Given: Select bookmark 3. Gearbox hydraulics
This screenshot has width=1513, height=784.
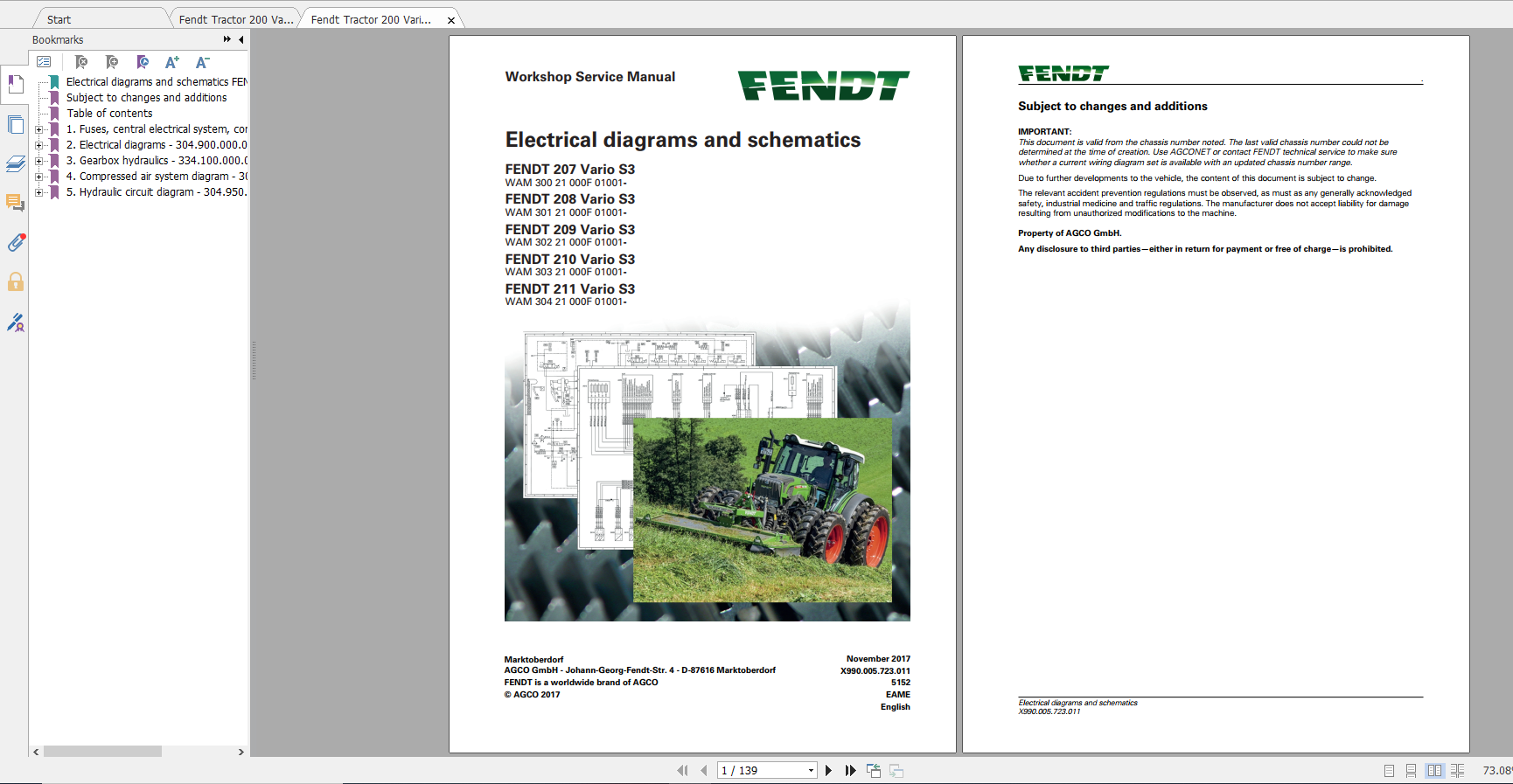Looking at the screenshot, I should coord(157,161).
